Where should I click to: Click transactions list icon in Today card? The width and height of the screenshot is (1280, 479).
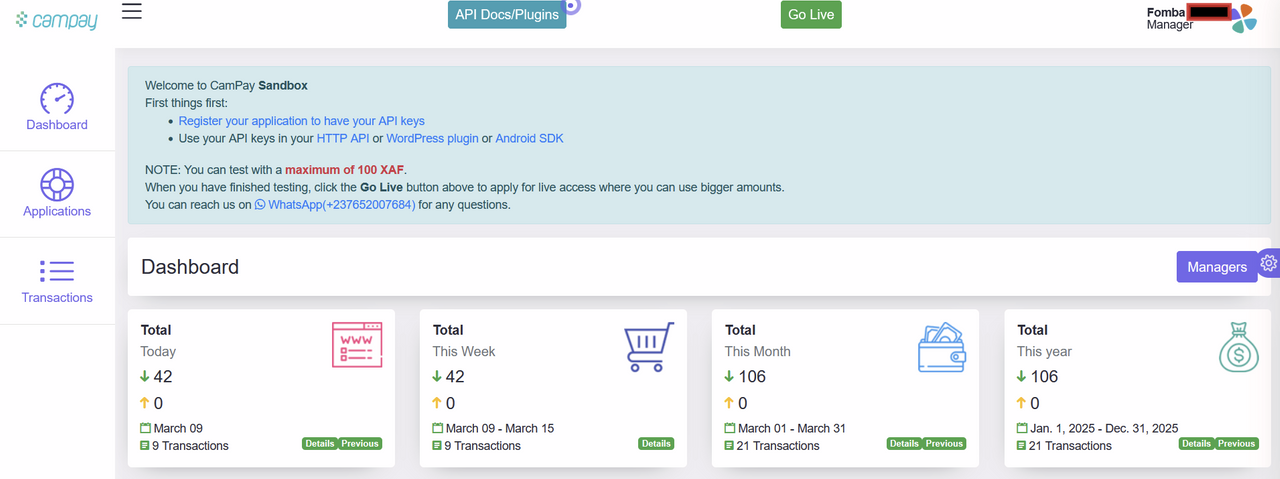tap(146, 446)
